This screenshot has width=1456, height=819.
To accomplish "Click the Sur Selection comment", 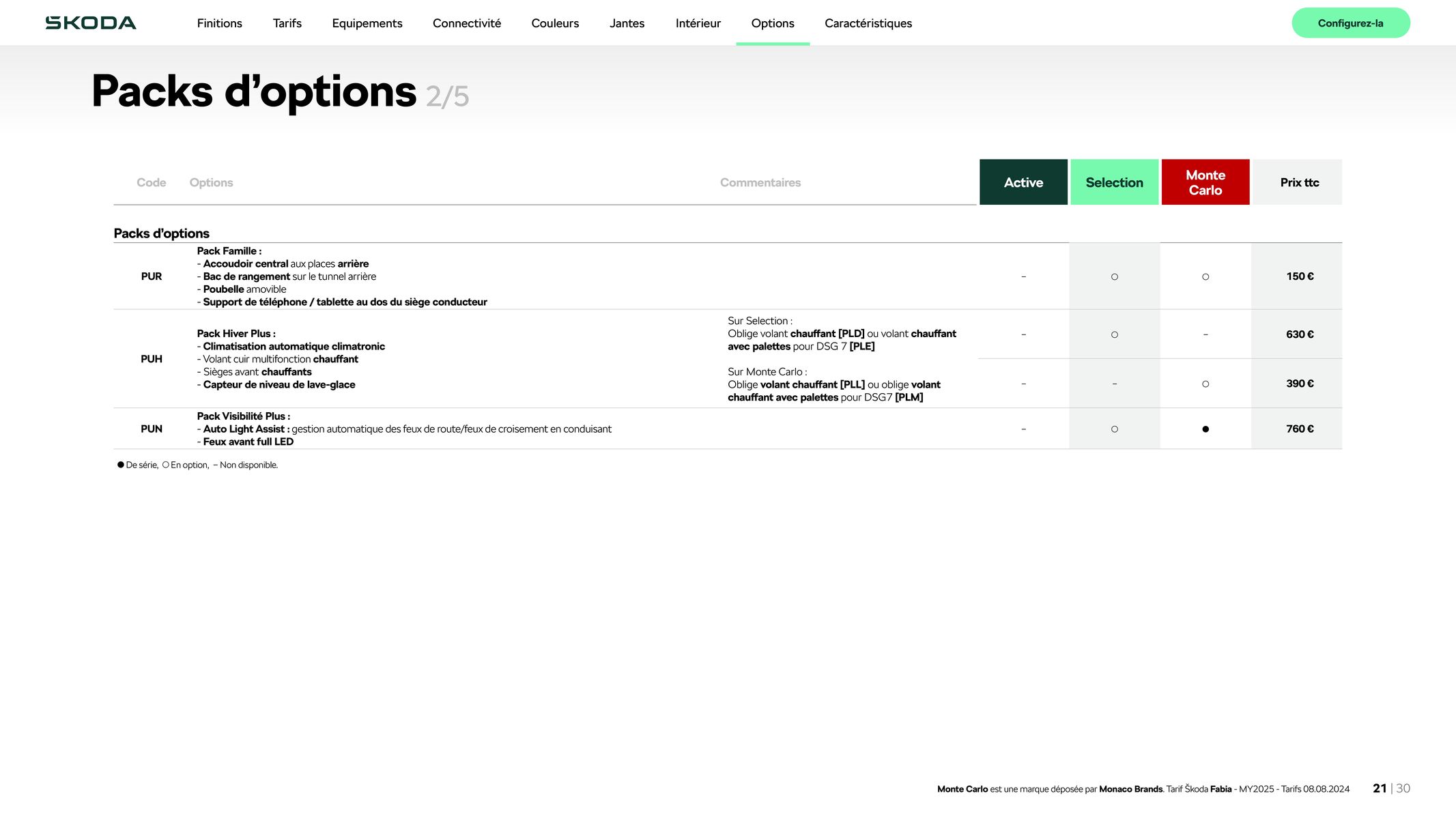I will tap(842, 334).
